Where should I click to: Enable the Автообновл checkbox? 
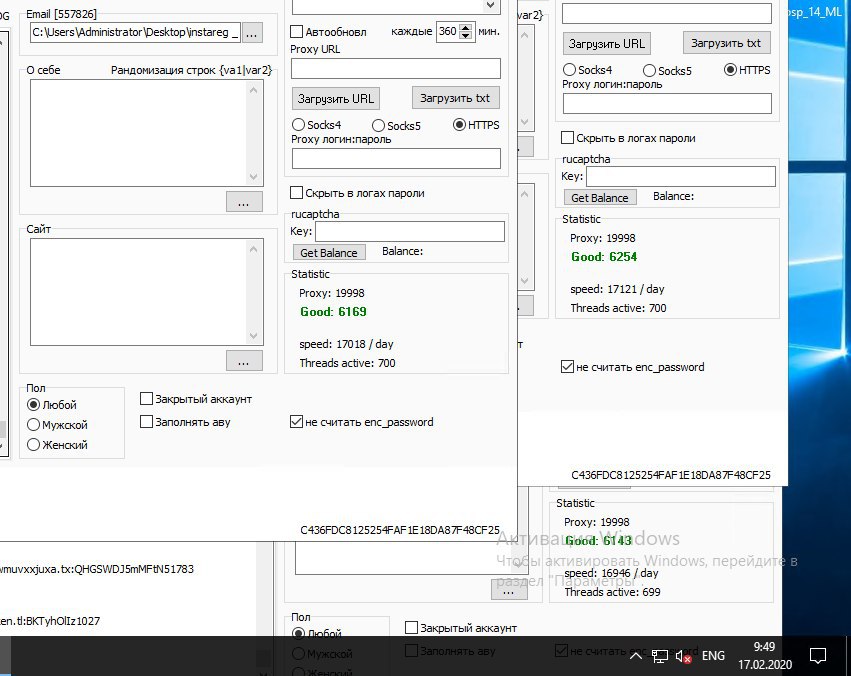point(297,32)
